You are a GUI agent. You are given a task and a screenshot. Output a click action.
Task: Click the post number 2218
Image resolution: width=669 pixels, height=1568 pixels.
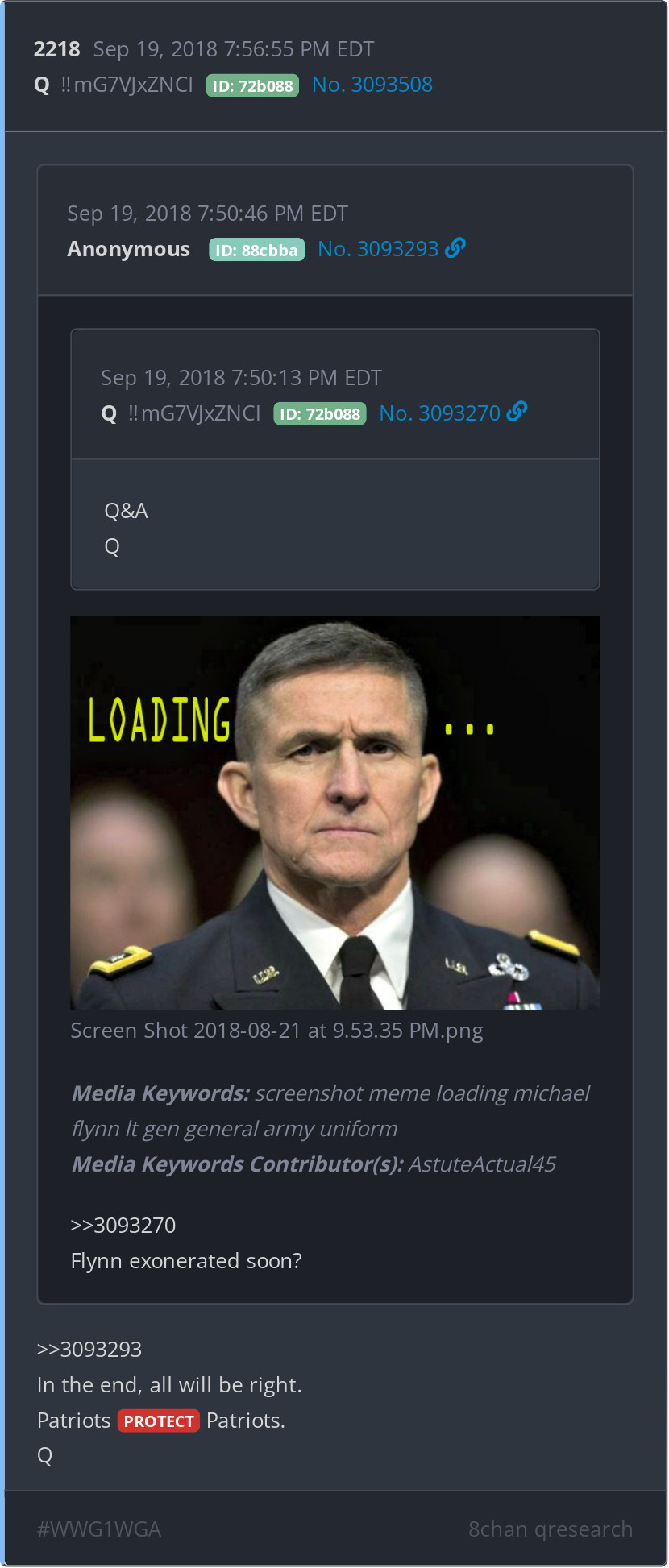(x=57, y=49)
